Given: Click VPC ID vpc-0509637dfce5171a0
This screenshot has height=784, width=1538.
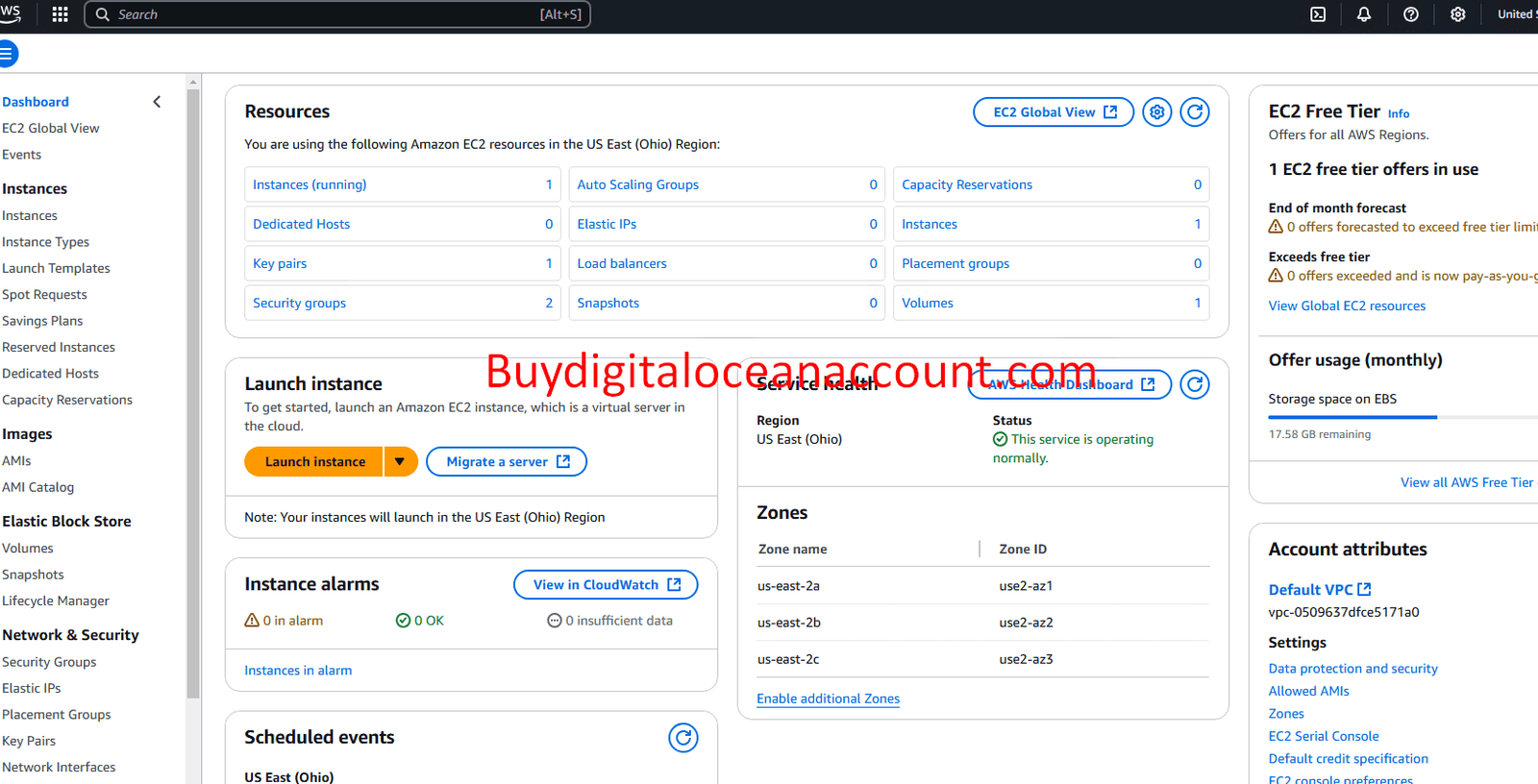Looking at the screenshot, I should click(x=1343, y=612).
